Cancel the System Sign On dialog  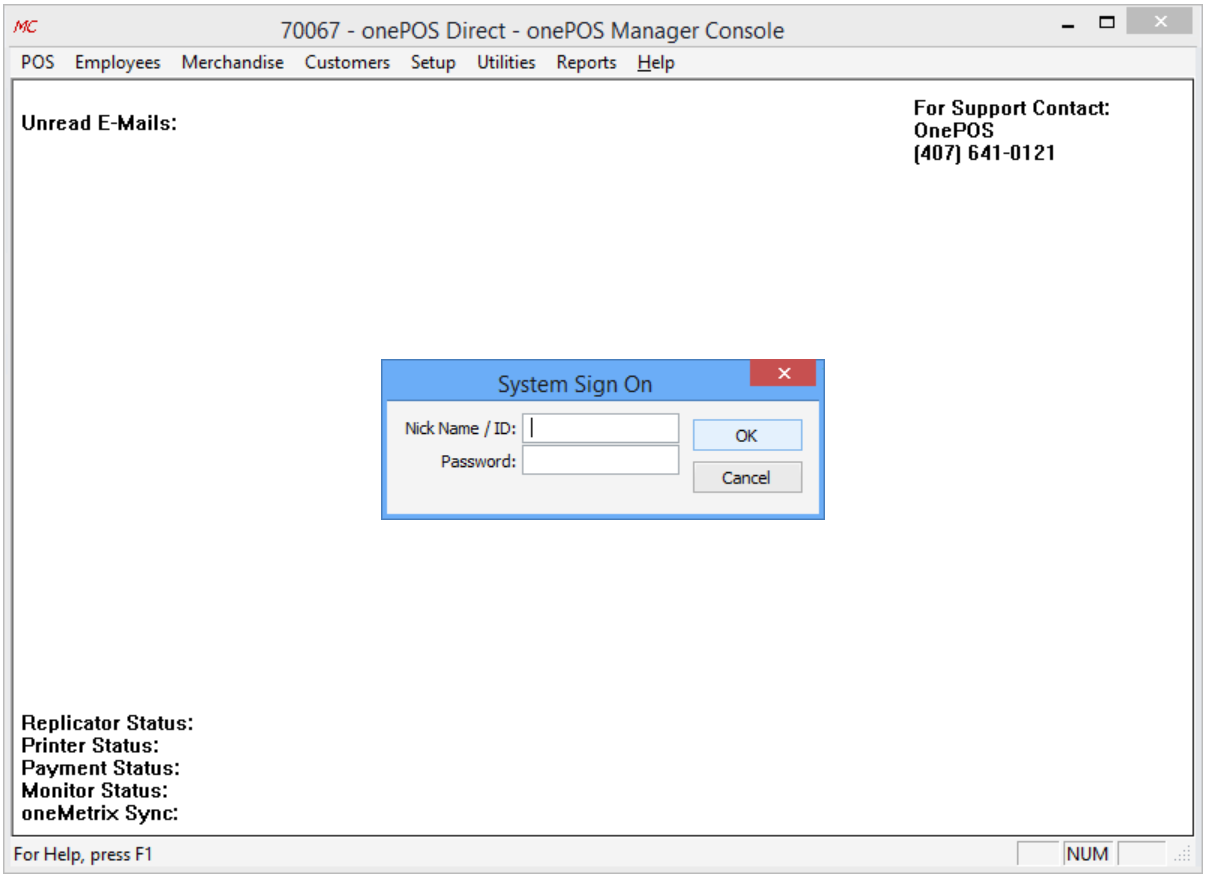(747, 477)
